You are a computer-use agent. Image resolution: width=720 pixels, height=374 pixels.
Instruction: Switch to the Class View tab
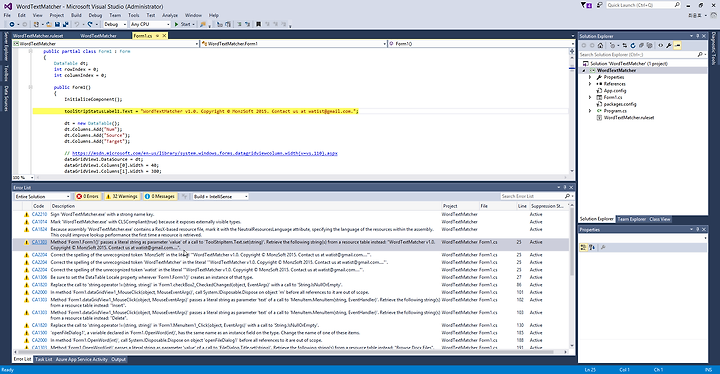pyautogui.click(x=659, y=219)
